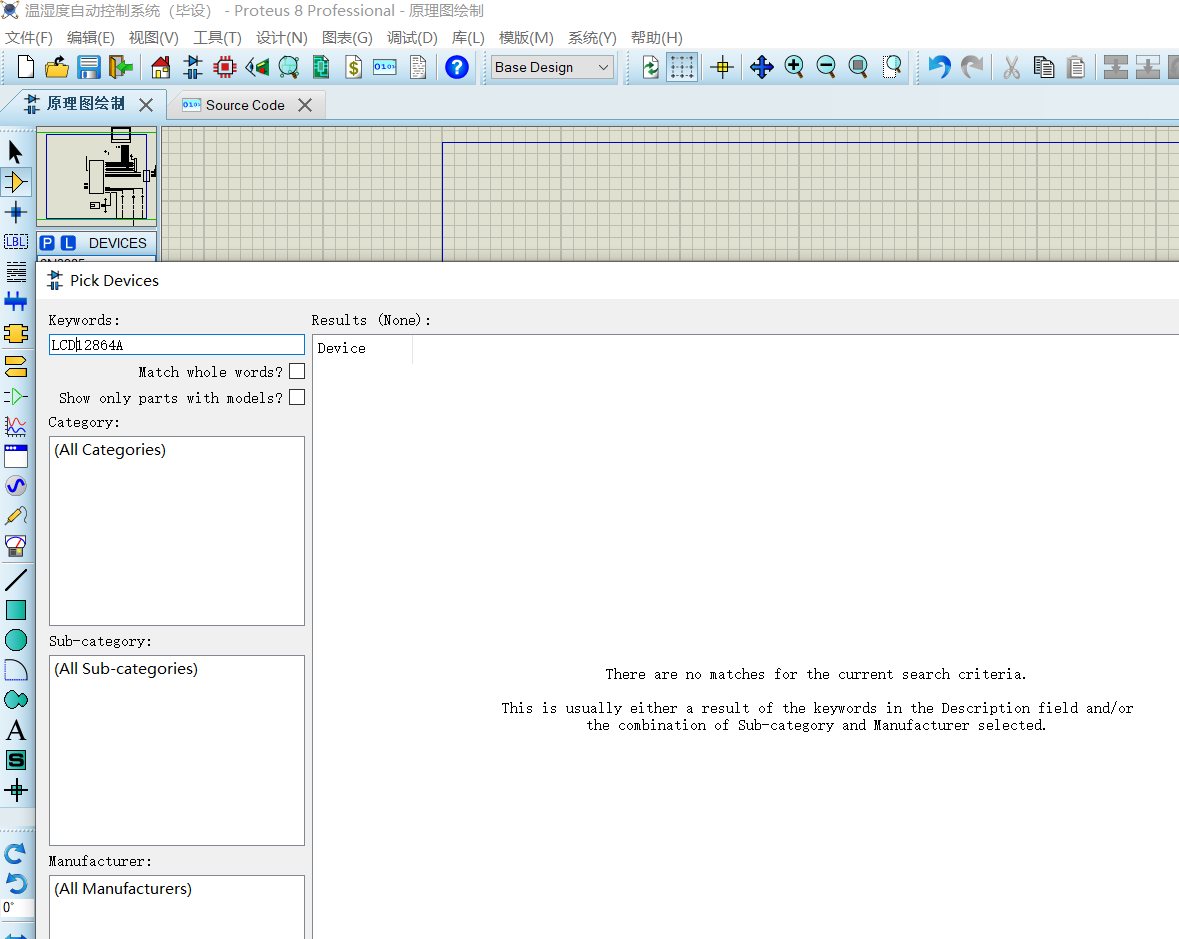Go to Home page icon

161,68
